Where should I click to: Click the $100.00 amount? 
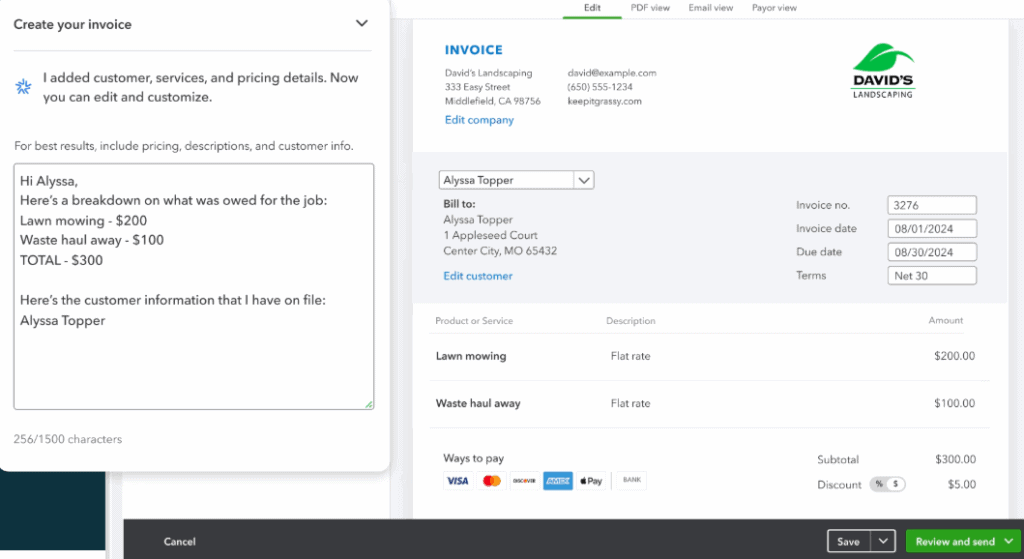pos(954,403)
